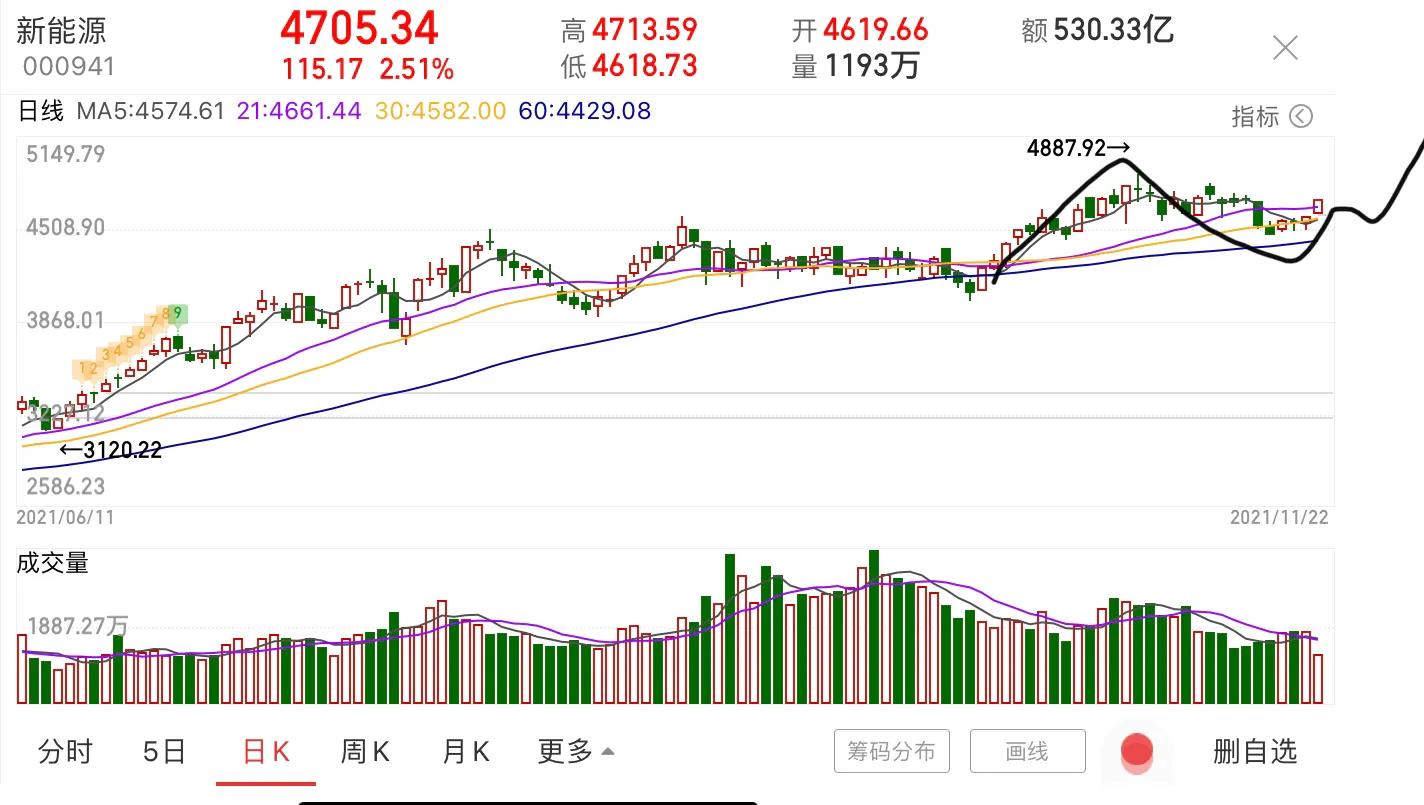Image resolution: width=1424 pixels, height=805 pixels.
Task: Click the green number 9 sequence marker
Action: [178, 314]
